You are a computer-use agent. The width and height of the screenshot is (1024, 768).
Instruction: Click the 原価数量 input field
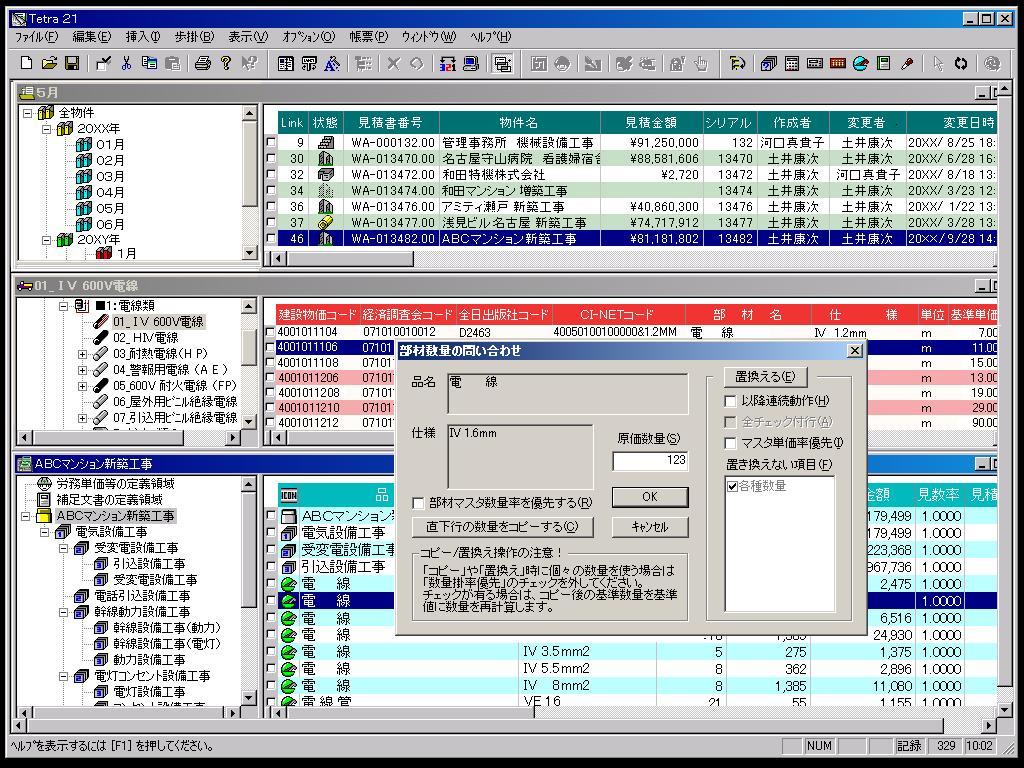point(650,461)
